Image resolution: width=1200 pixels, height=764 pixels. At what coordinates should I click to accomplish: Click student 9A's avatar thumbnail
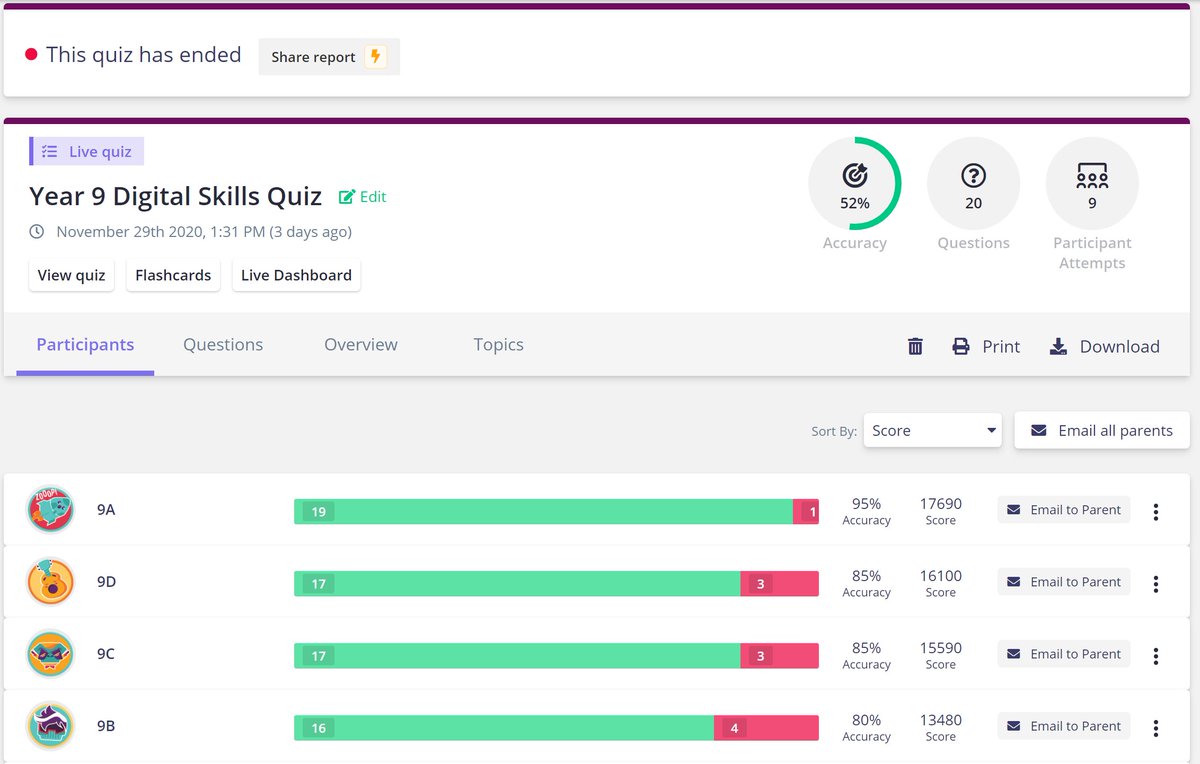[50, 509]
